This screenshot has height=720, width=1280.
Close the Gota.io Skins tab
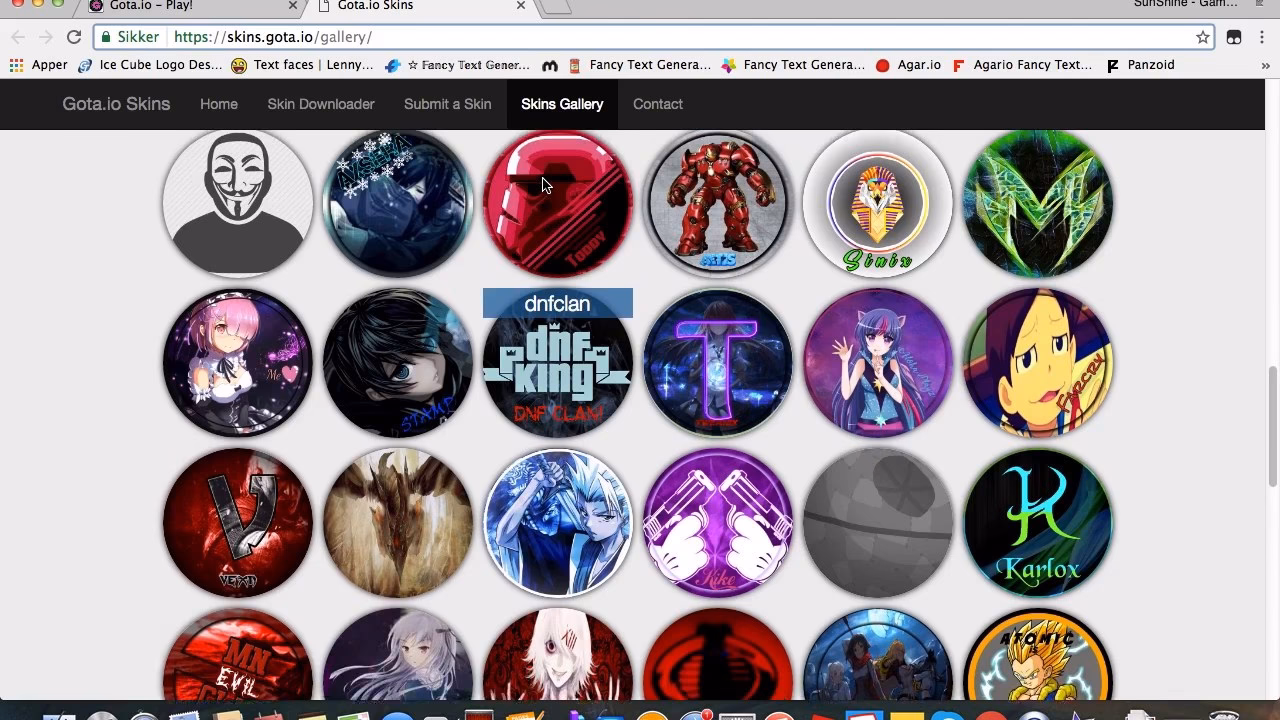click(x=521, y=6)
